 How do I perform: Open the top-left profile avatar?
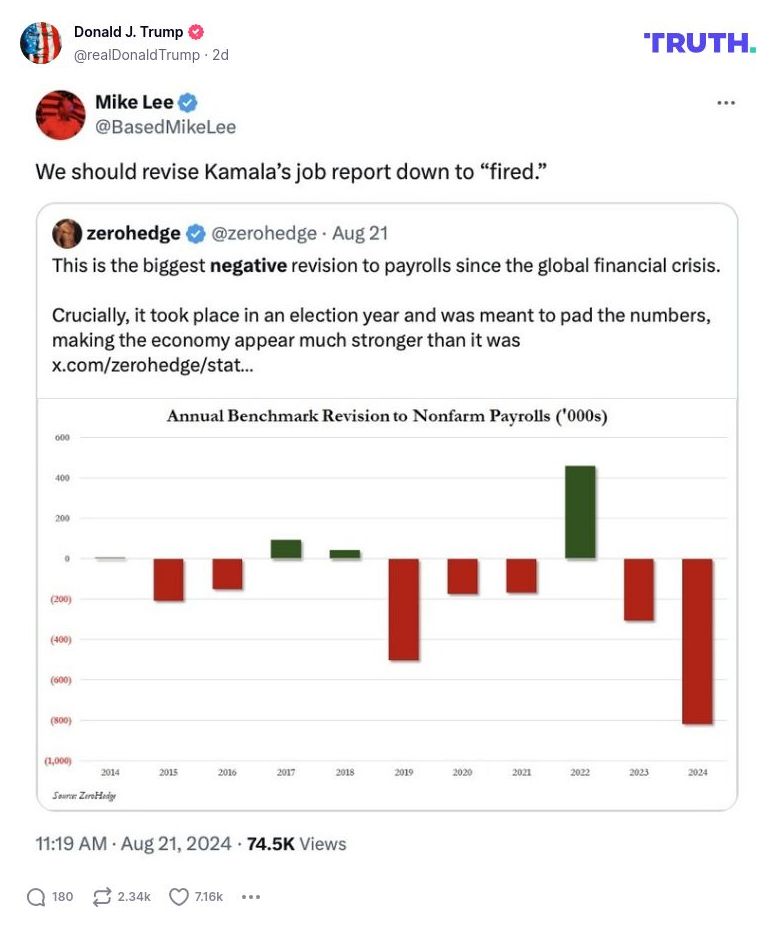click(x=41, y=42)
